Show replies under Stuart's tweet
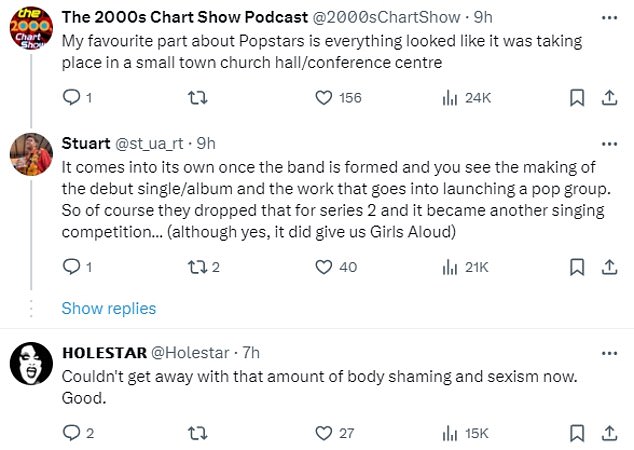The height and width of the screenshot is (450, 634). (x=109, y=308)
